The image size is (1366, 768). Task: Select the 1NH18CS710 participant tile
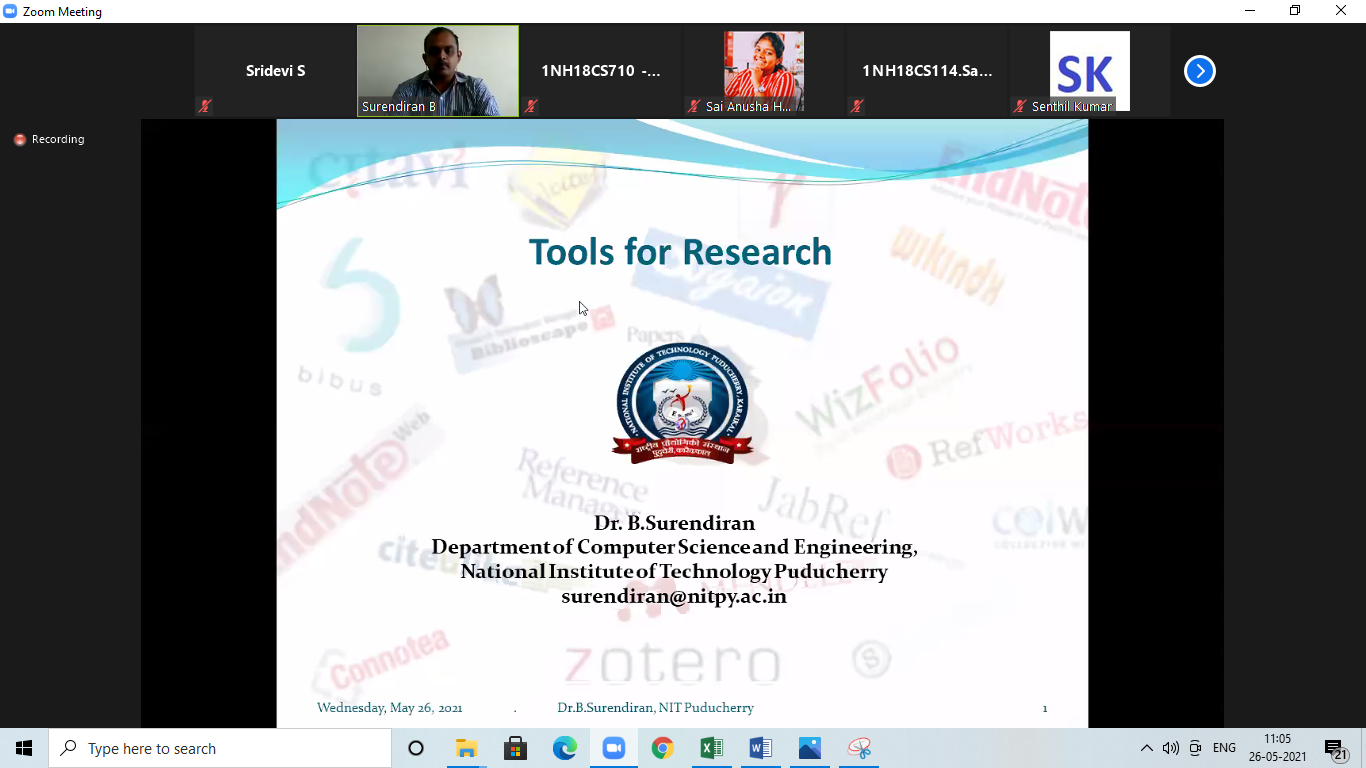pyautogui.click(x=601, y=71)
